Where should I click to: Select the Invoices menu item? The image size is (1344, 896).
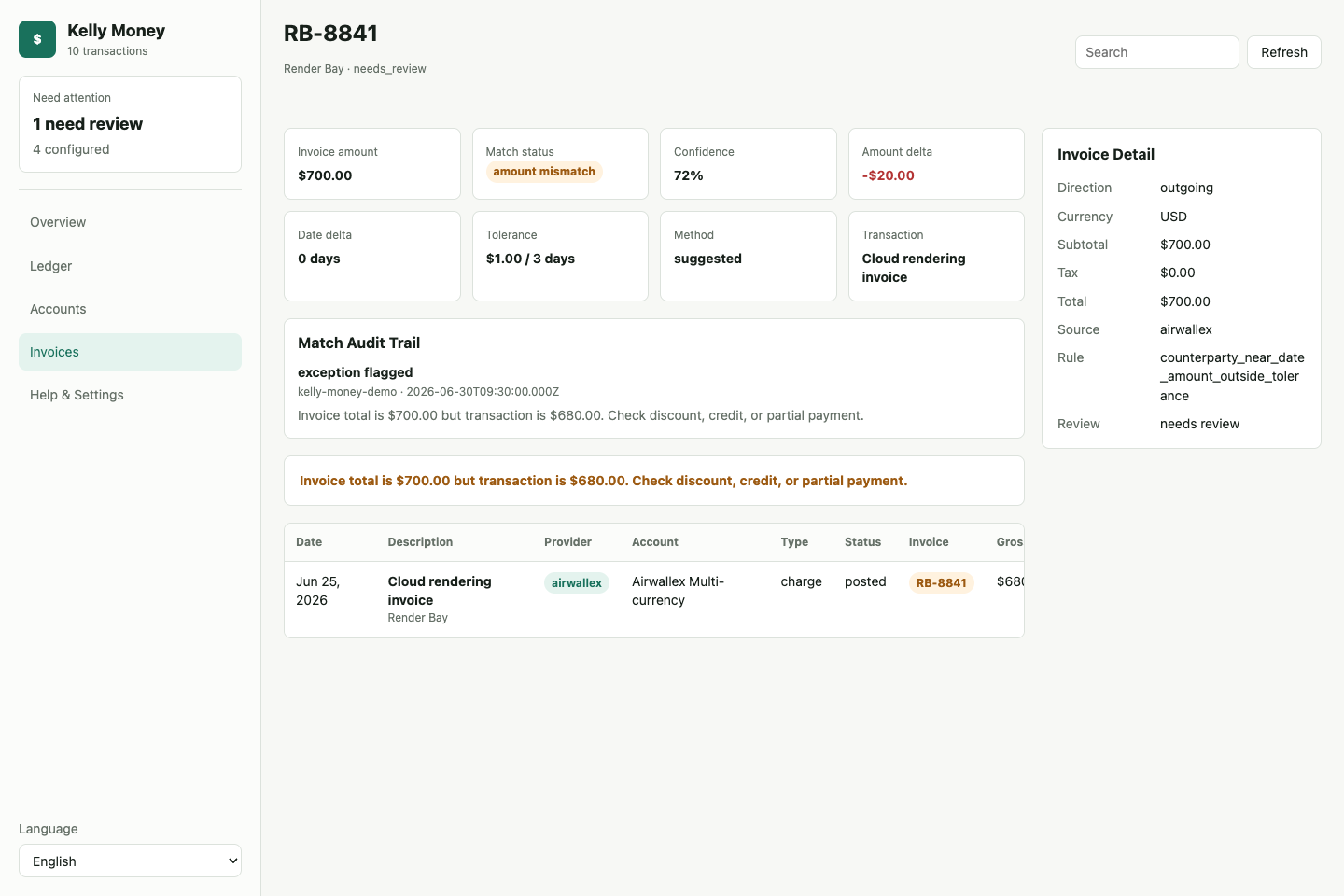130,352
